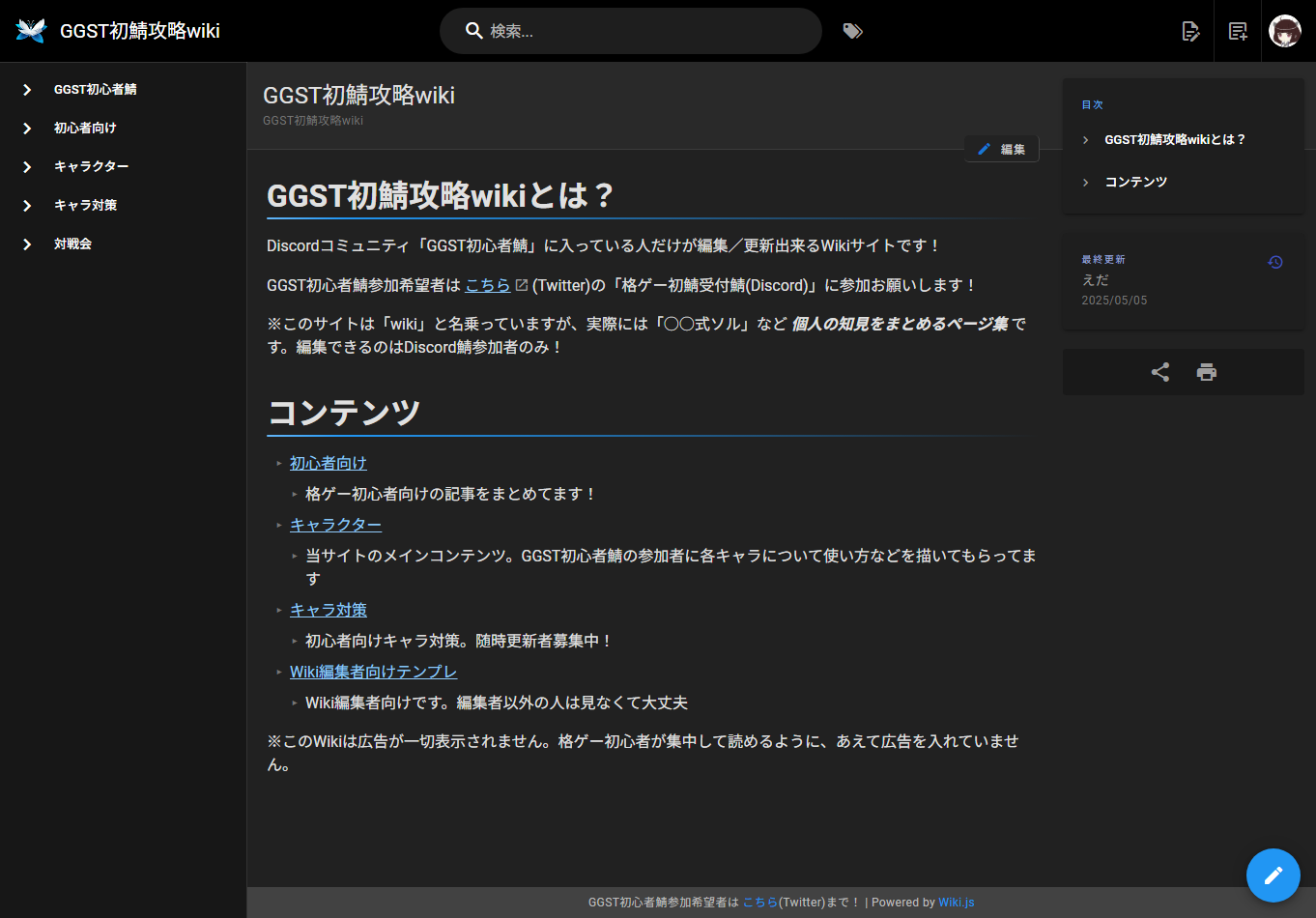Expand 対戦会 chevron in sidebar
Screen dimensions: 1316x918
coord(27,244)
